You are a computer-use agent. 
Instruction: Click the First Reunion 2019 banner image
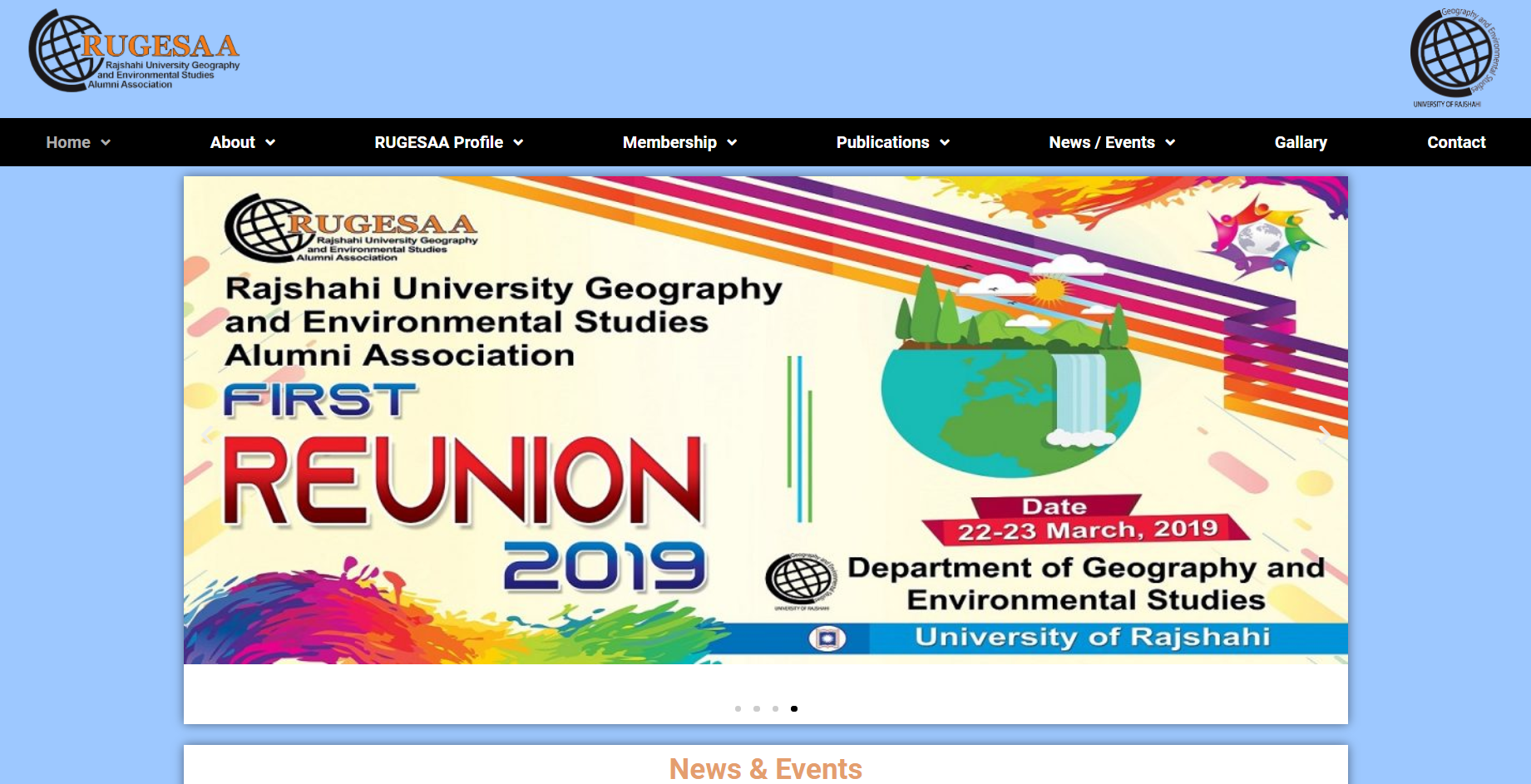tap(765, 420)
